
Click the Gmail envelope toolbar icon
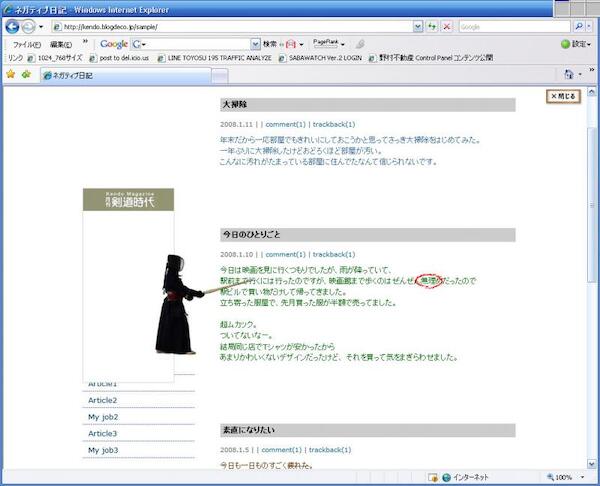point(291,44)
